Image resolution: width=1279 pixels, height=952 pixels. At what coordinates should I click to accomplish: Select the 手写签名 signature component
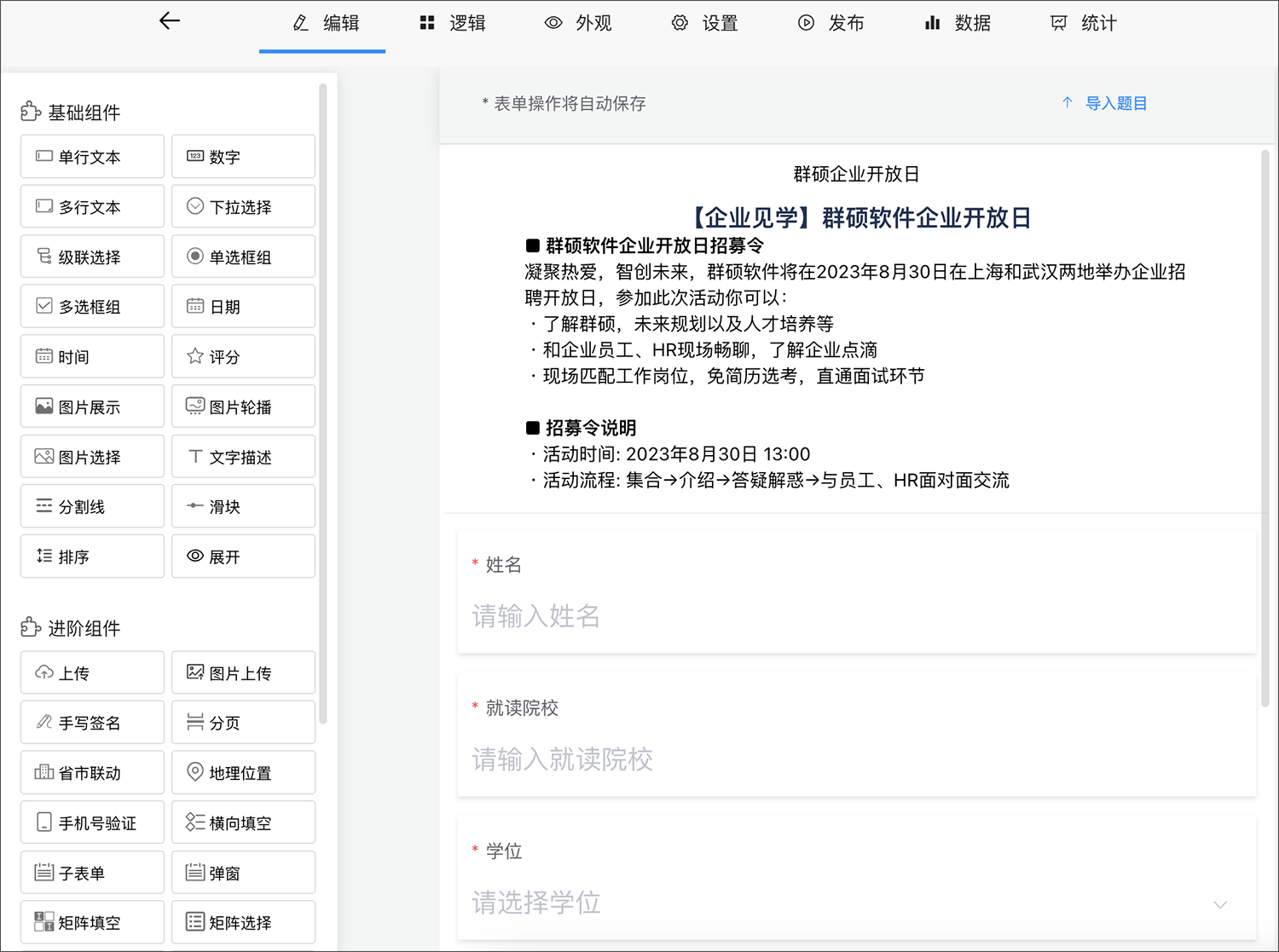point(91,722)
